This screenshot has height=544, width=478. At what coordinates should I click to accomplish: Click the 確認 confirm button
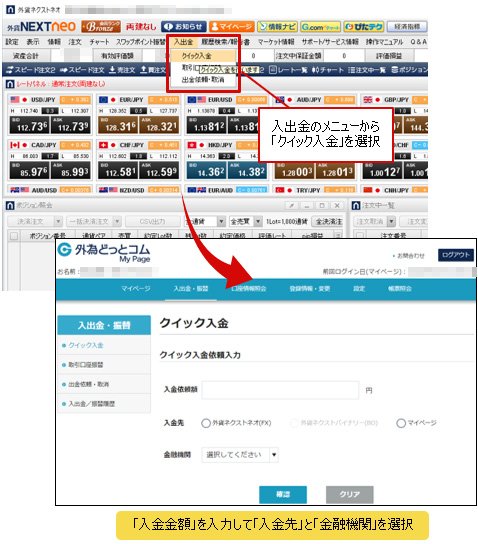tap(283, 494)
